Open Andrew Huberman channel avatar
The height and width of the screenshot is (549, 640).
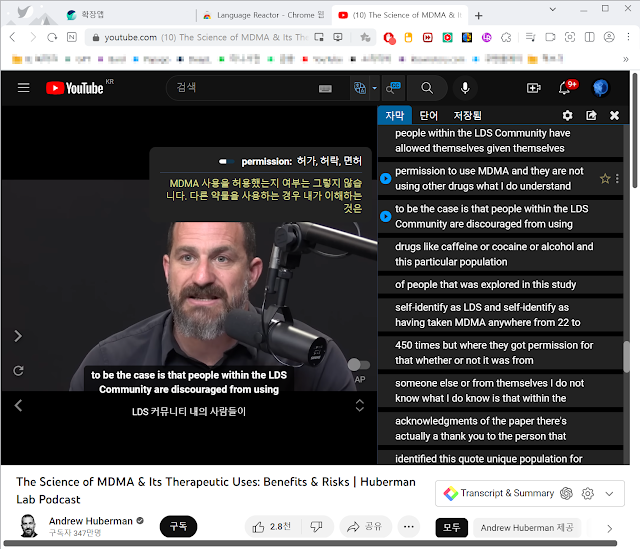[x=29, y=526]
